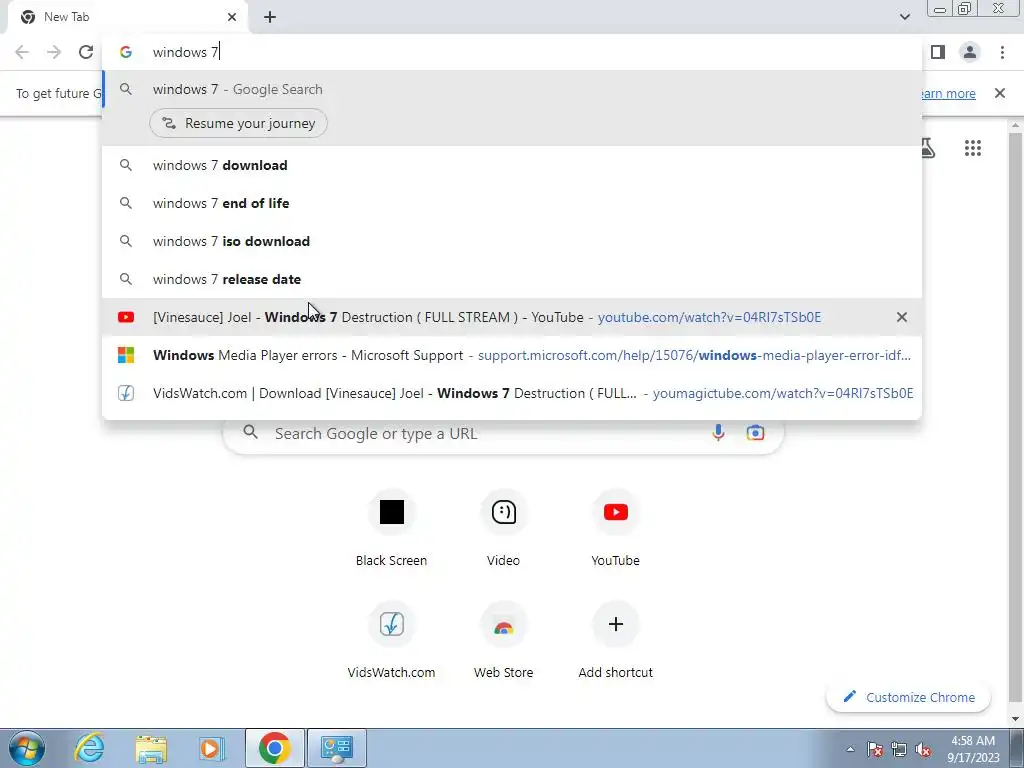The height and width of the screenshot is (768, 1024).
Task: Click Customize Chrome button
Action: click(x=908, y=697)
